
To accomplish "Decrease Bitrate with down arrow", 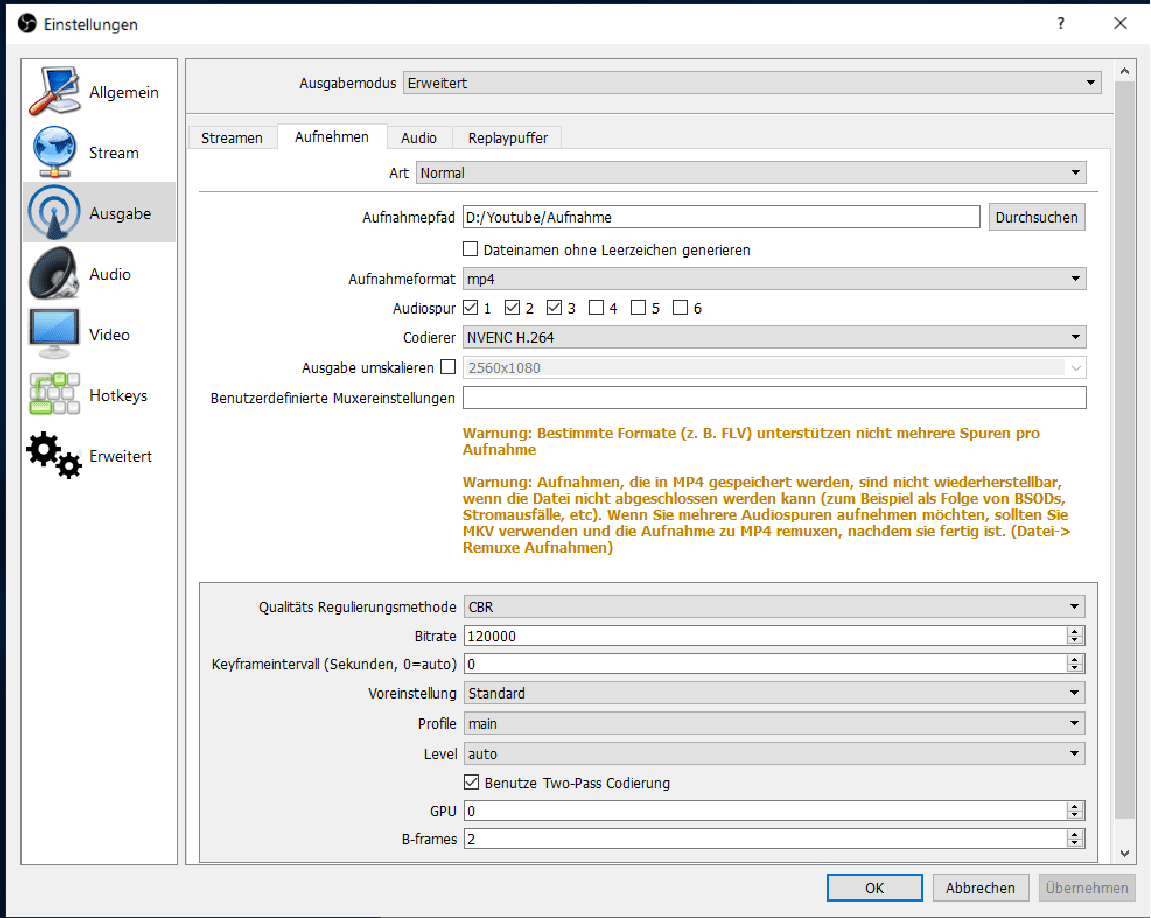I will [1075, 641].
